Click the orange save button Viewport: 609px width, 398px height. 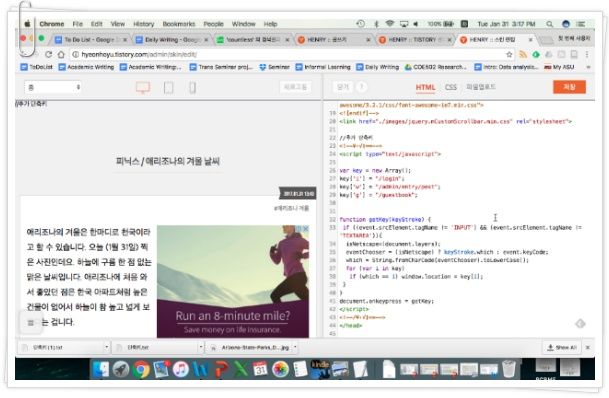click(569, 87)
